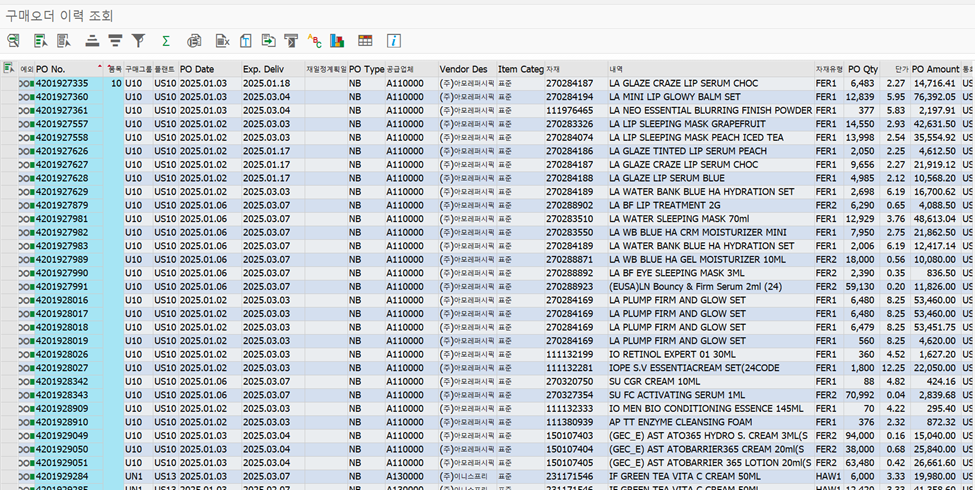This screenshot has width=975, height=490.
Task: Click the Exp. Deliv column header
Action: pyautogui.click(x=272, y=69)
